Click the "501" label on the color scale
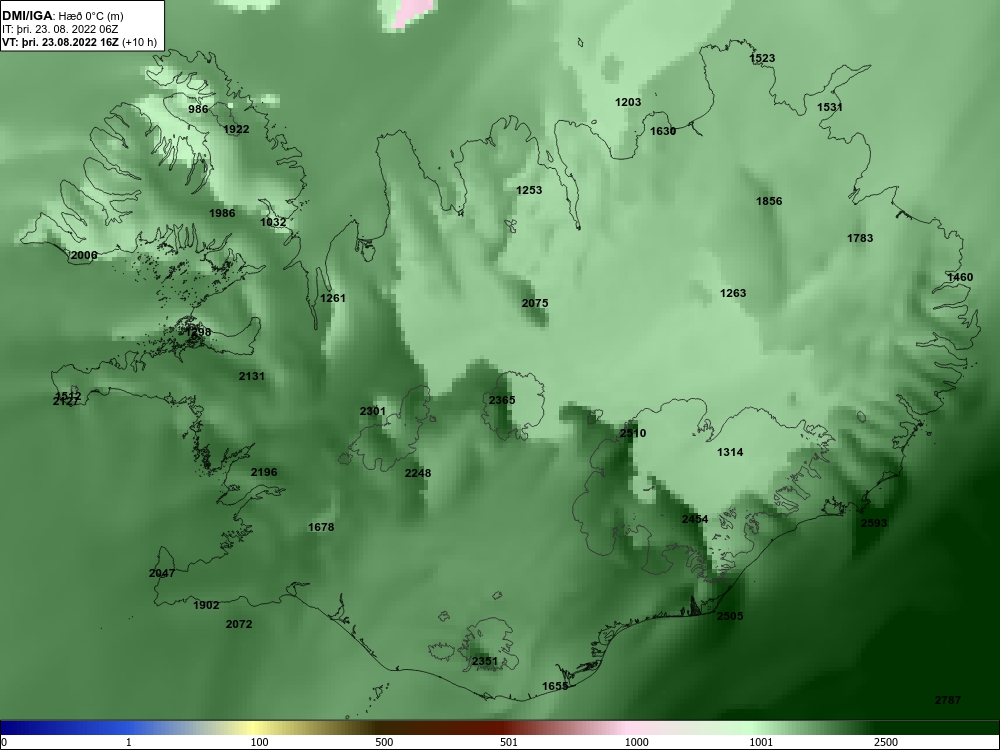The height and width of the screenshot is (750, 1000). [509, 742]
